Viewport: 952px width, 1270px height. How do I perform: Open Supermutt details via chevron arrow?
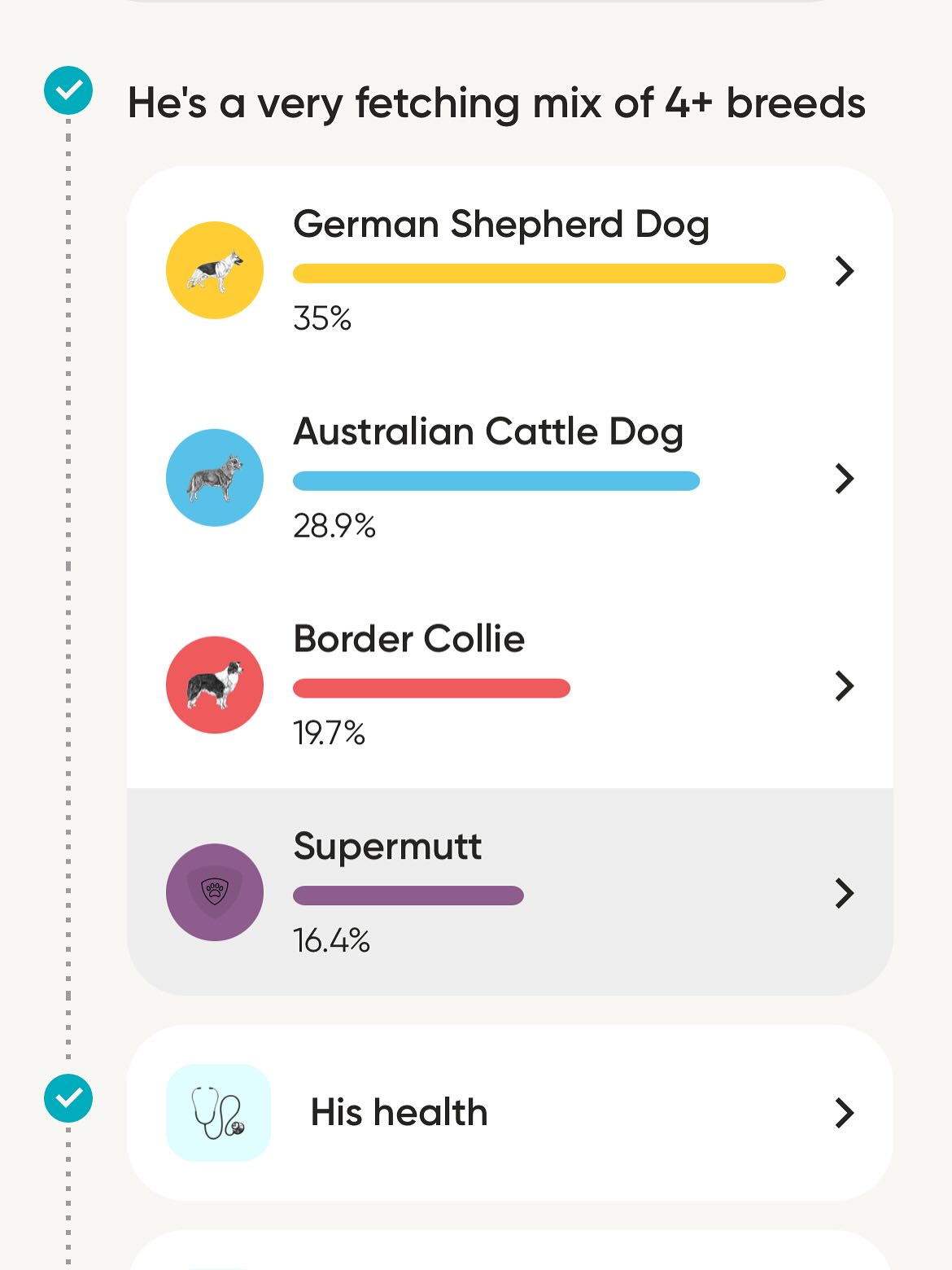coord(845,893)
